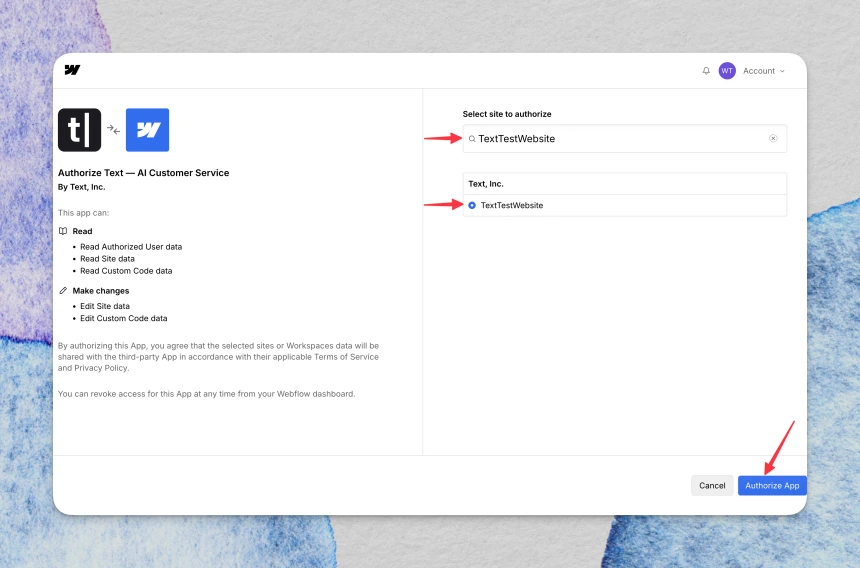Expand the Account dropdown menu
The width and height of the screenshot is (860, 568).
pos(763,71)
